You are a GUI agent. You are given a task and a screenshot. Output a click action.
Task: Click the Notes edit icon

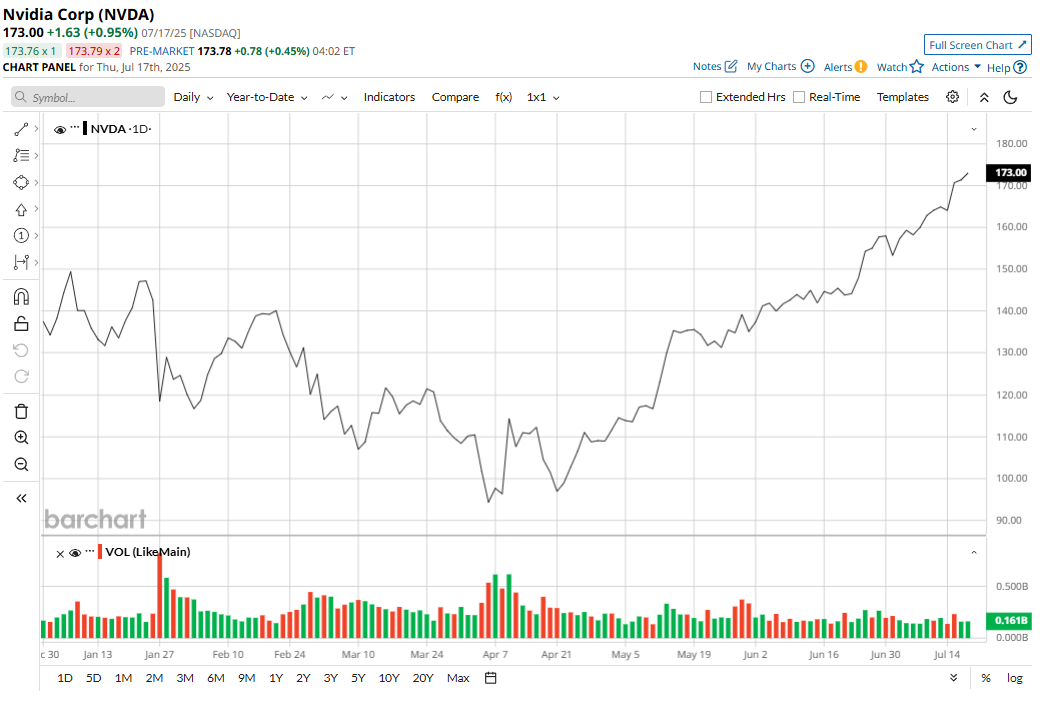(x=731, y=66)
